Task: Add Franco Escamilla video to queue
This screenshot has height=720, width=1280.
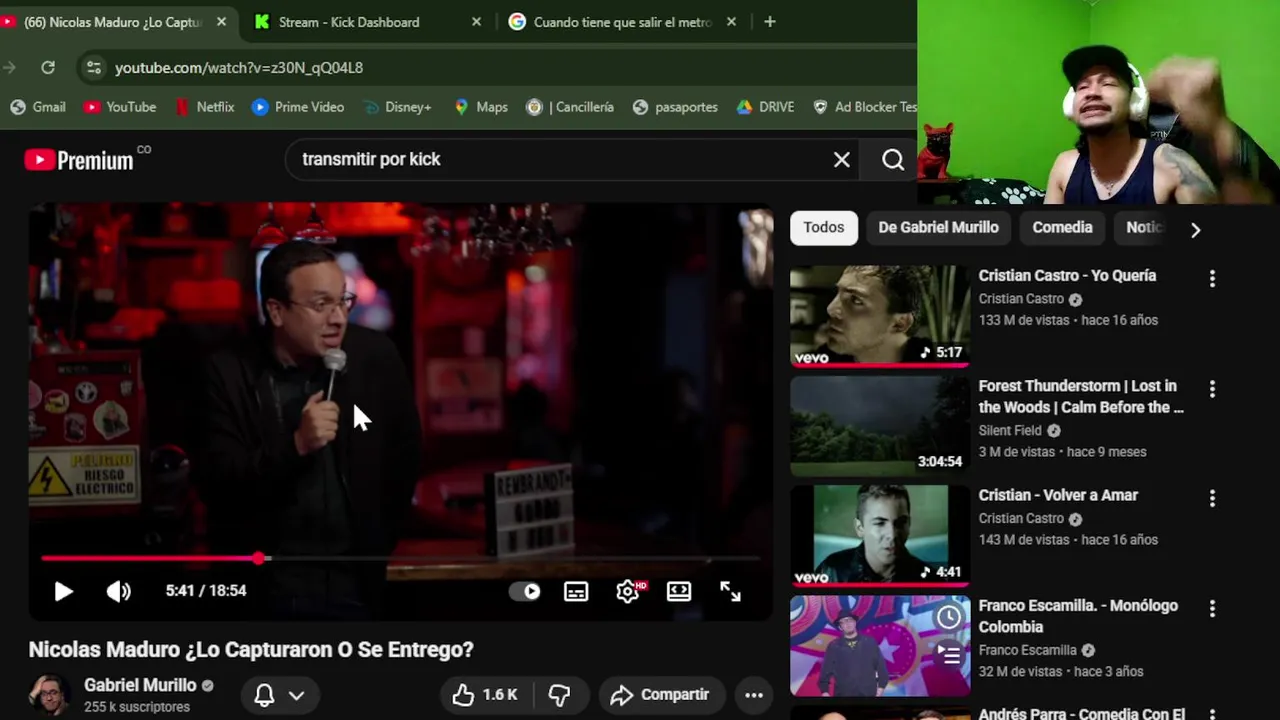Action: (x=948, y=655)
